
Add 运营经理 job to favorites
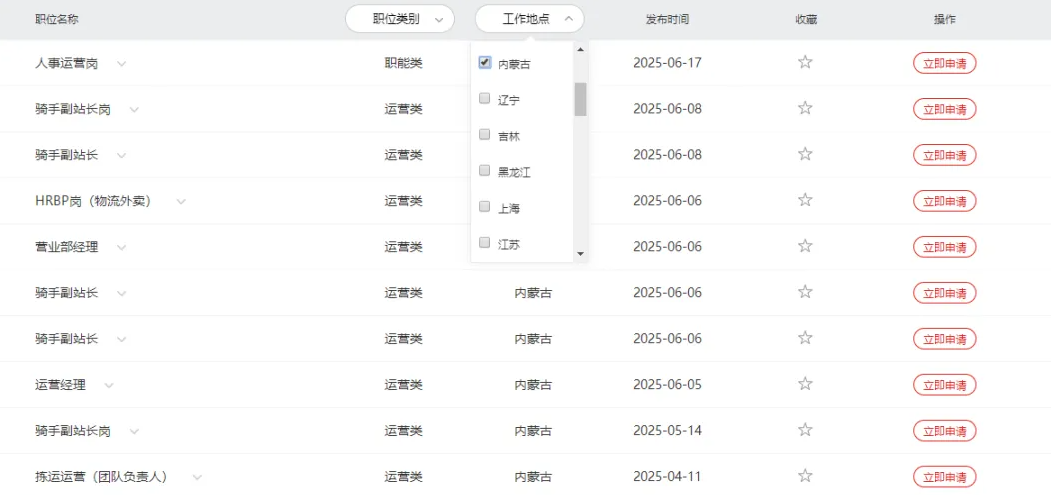(805, 384)
